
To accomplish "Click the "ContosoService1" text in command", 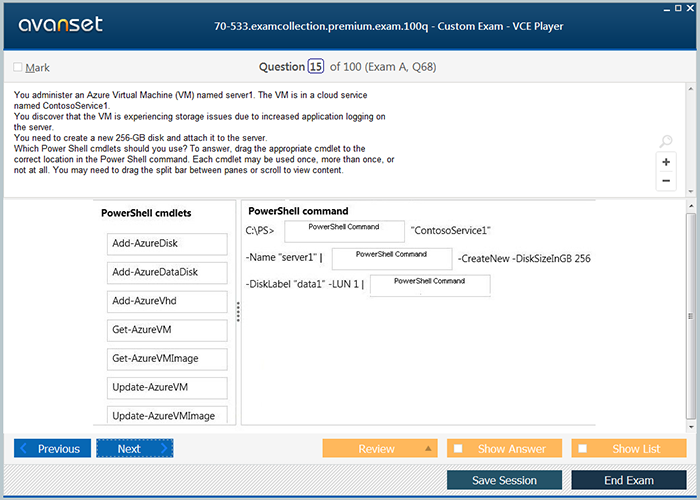I will [x=450, y=231].
